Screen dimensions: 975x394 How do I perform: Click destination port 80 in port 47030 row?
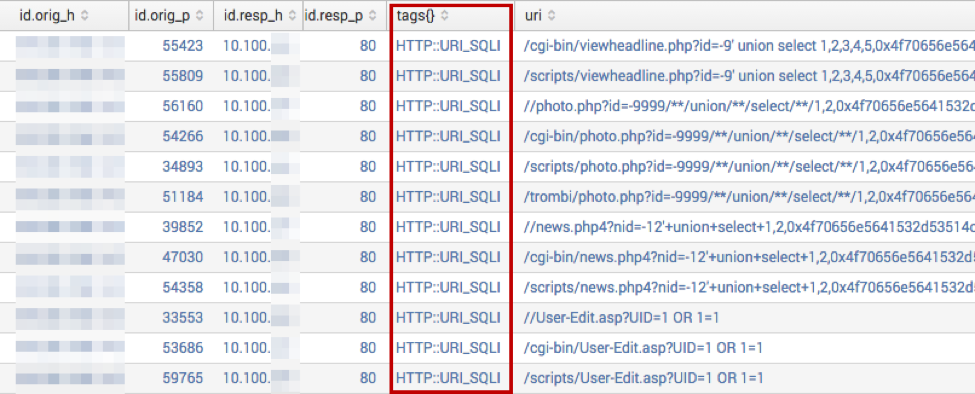pyautogui.click(x=368, y=257)
